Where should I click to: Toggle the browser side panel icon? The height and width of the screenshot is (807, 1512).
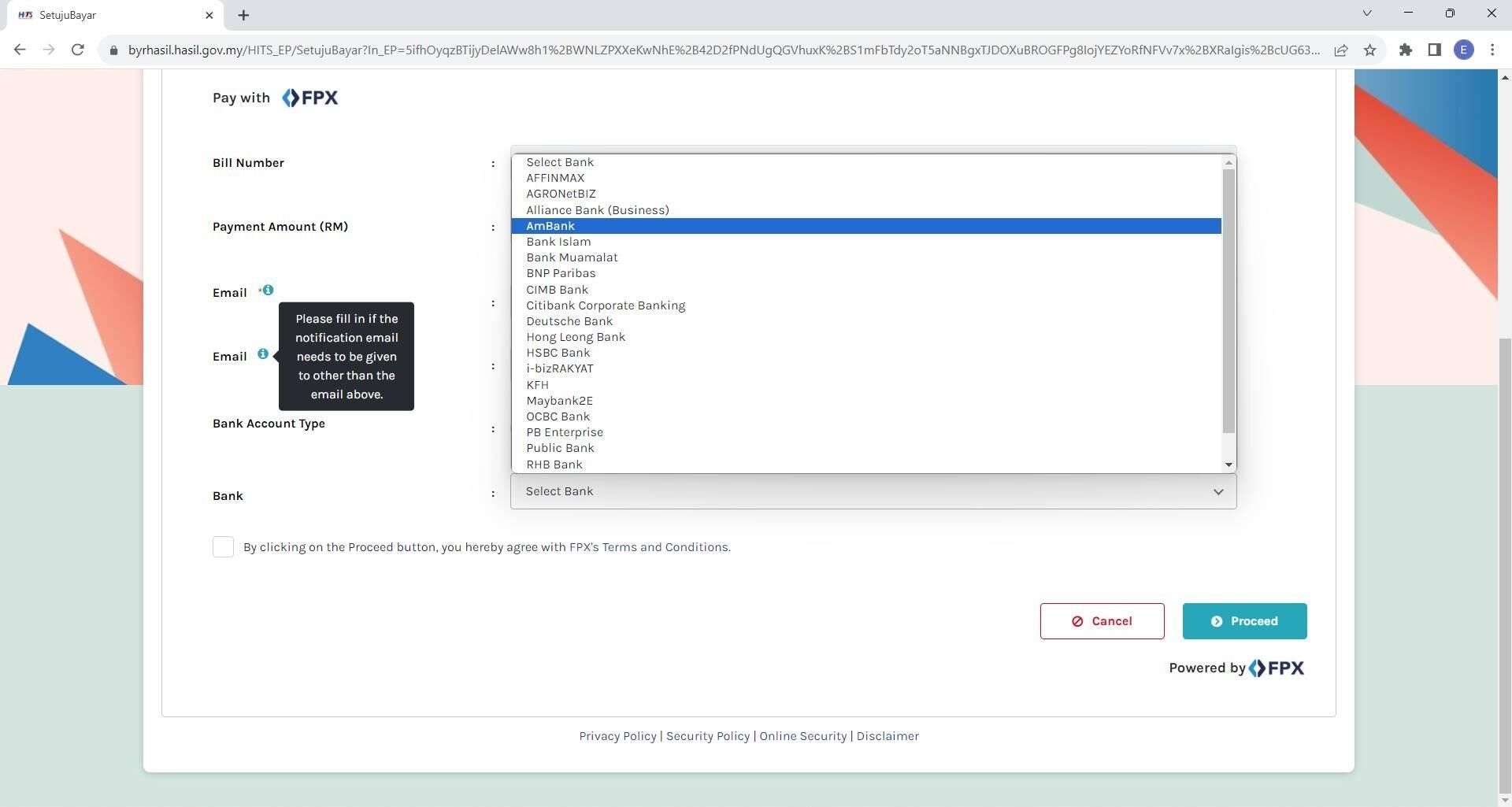(x=1434, y=50)
